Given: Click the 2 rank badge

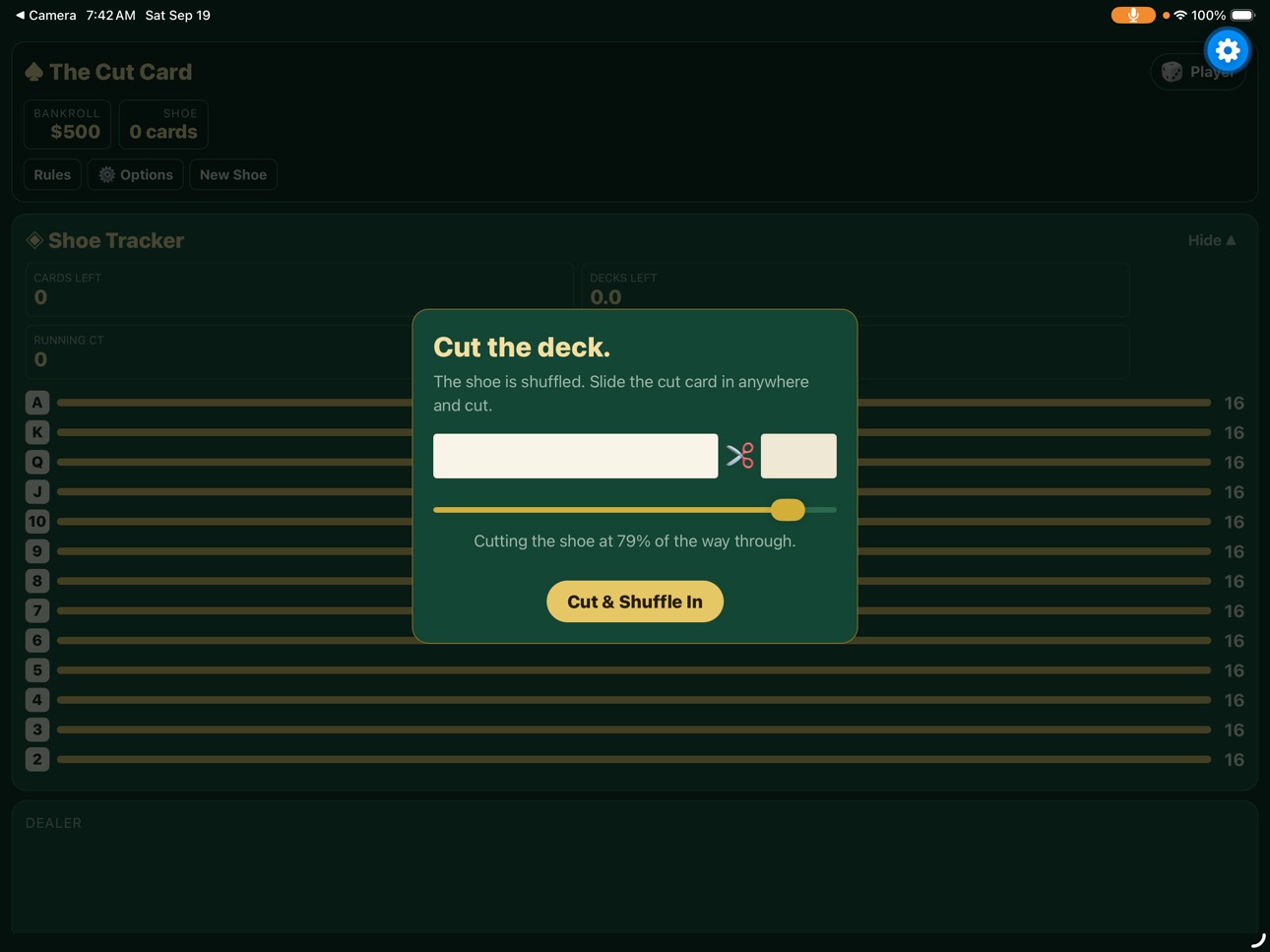Looking at the screenshot, I should click(x=37, y=759).
